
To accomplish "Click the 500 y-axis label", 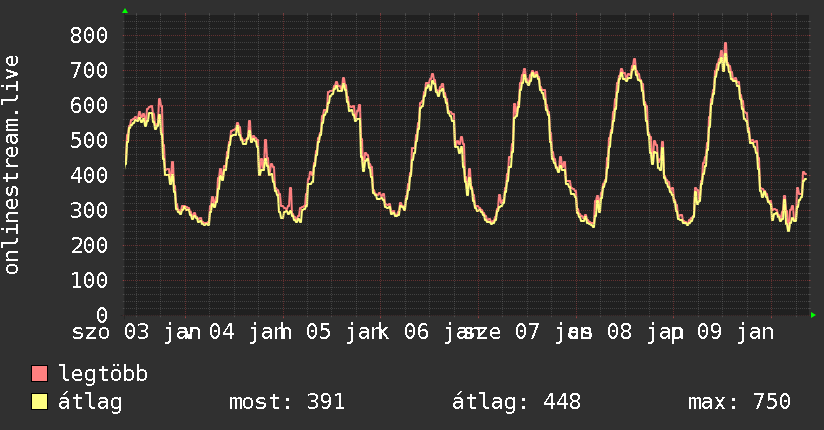I will click(89, 140).
